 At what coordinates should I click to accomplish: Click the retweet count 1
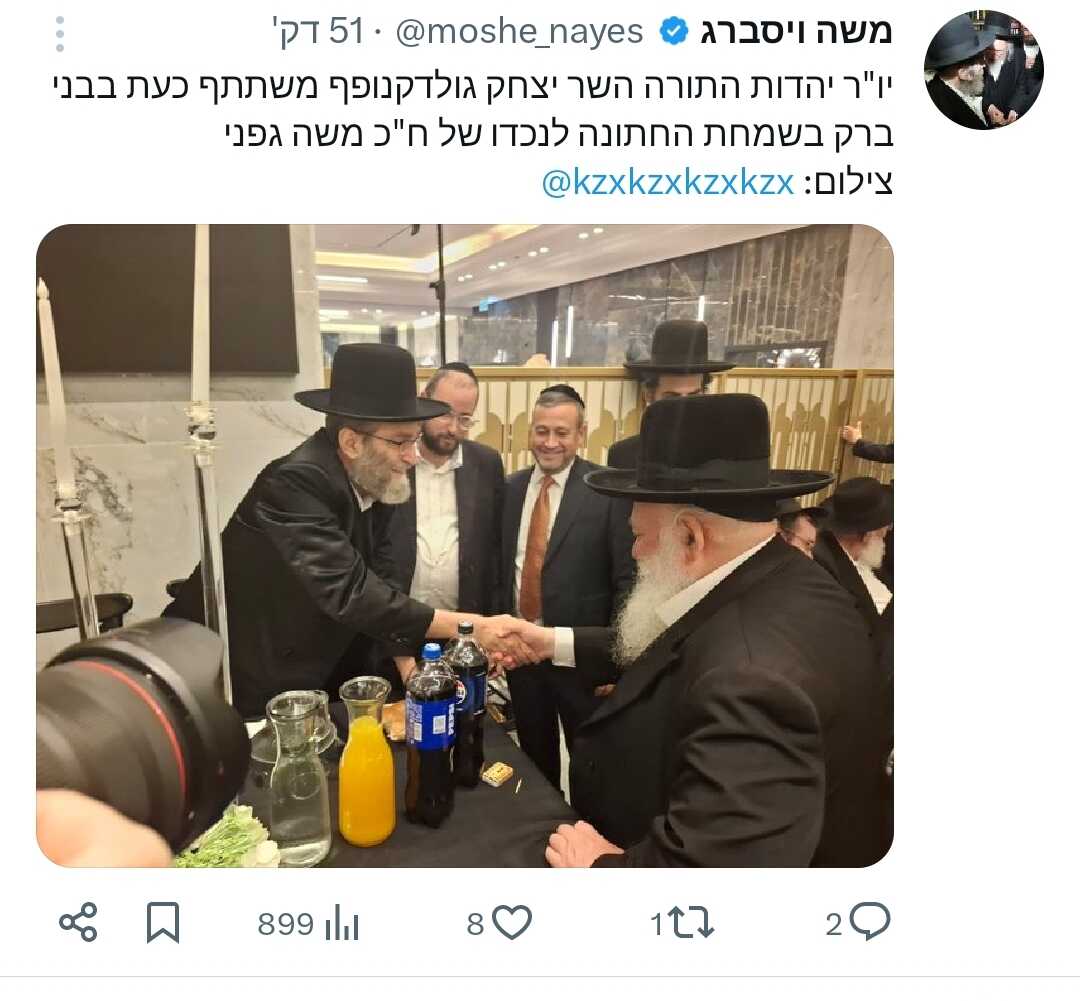click(656, 924)
